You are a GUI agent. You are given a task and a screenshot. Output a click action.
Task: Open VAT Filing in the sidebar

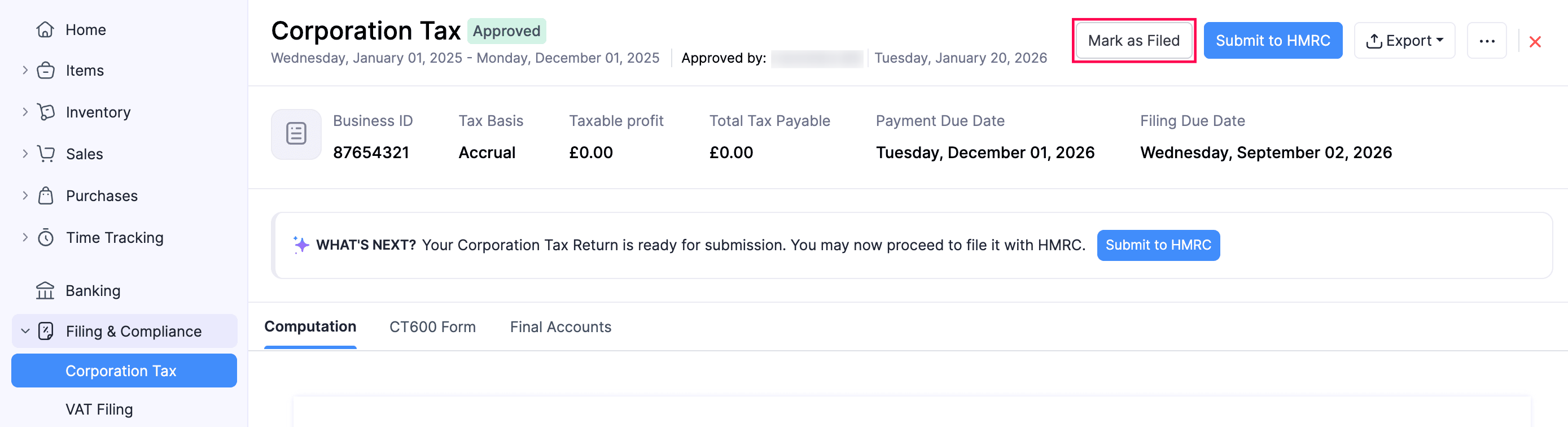pyautogui.click(x=99, y=409)
